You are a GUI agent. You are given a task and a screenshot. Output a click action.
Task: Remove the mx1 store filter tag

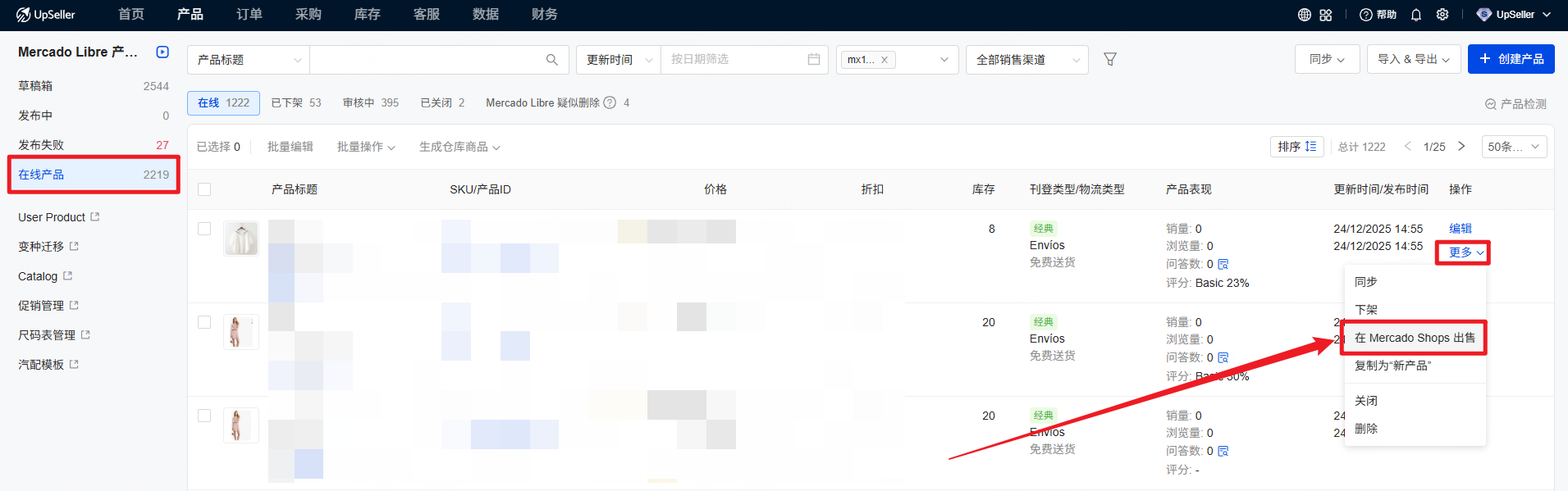(x=885, y=60)
